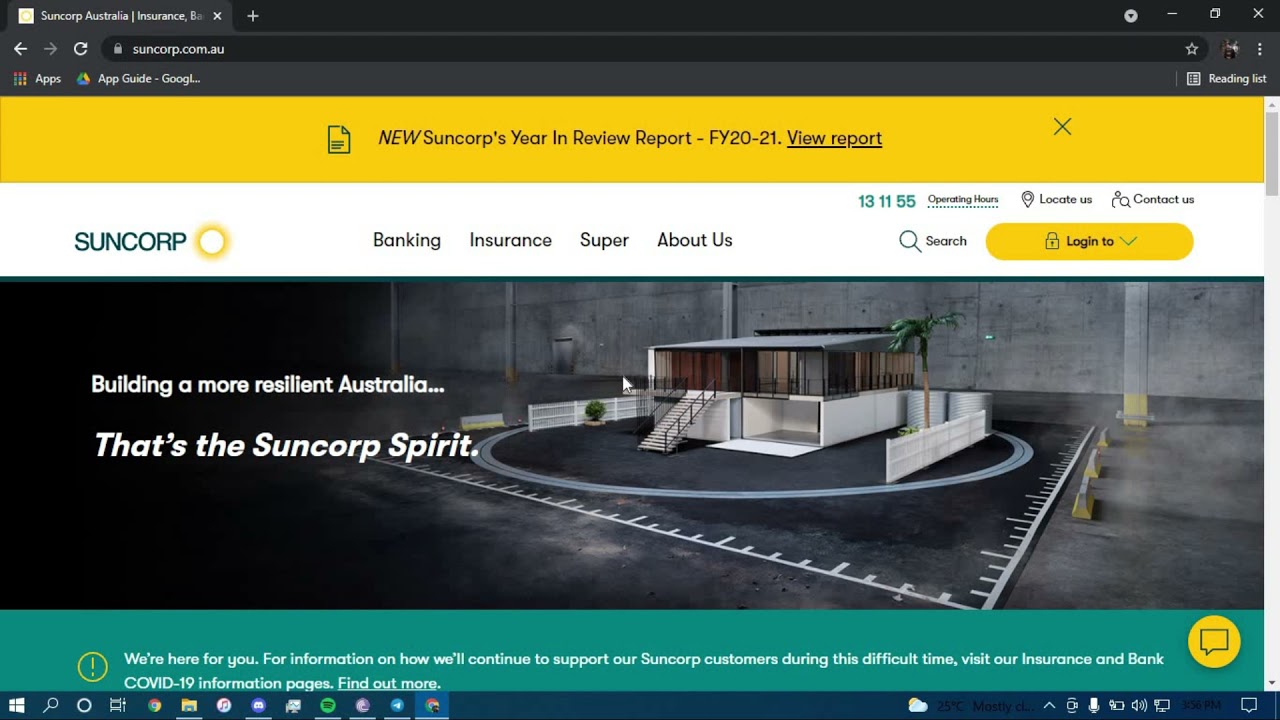1280x720 pixels.
Task: Click the weather widget on taskbar
Action: click(970, 705)
